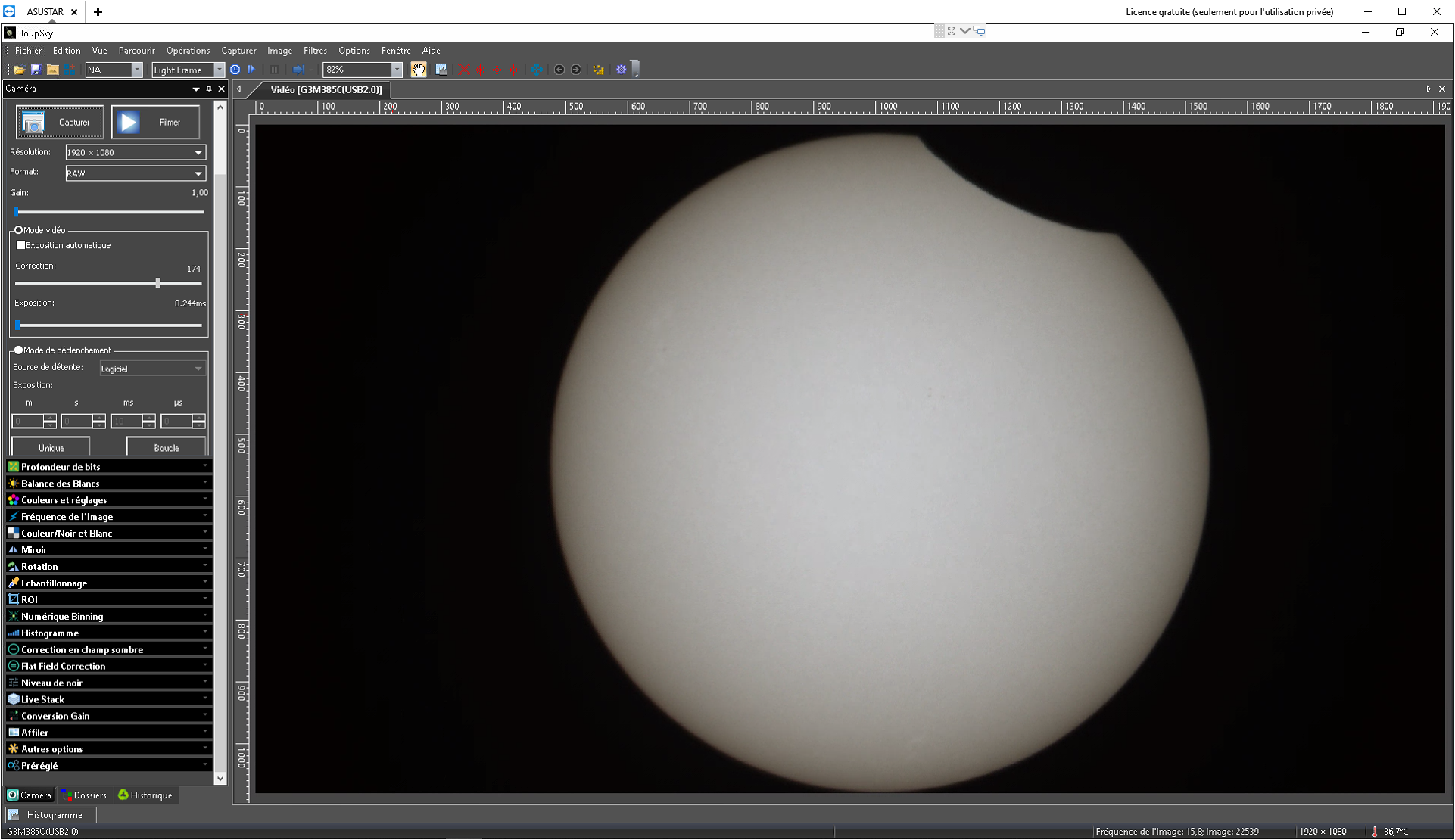Select the Vidéo [G3M385C(USB2.0)] tab
The width and height of the screenshot is (1455, 840).
click(326, 89)
